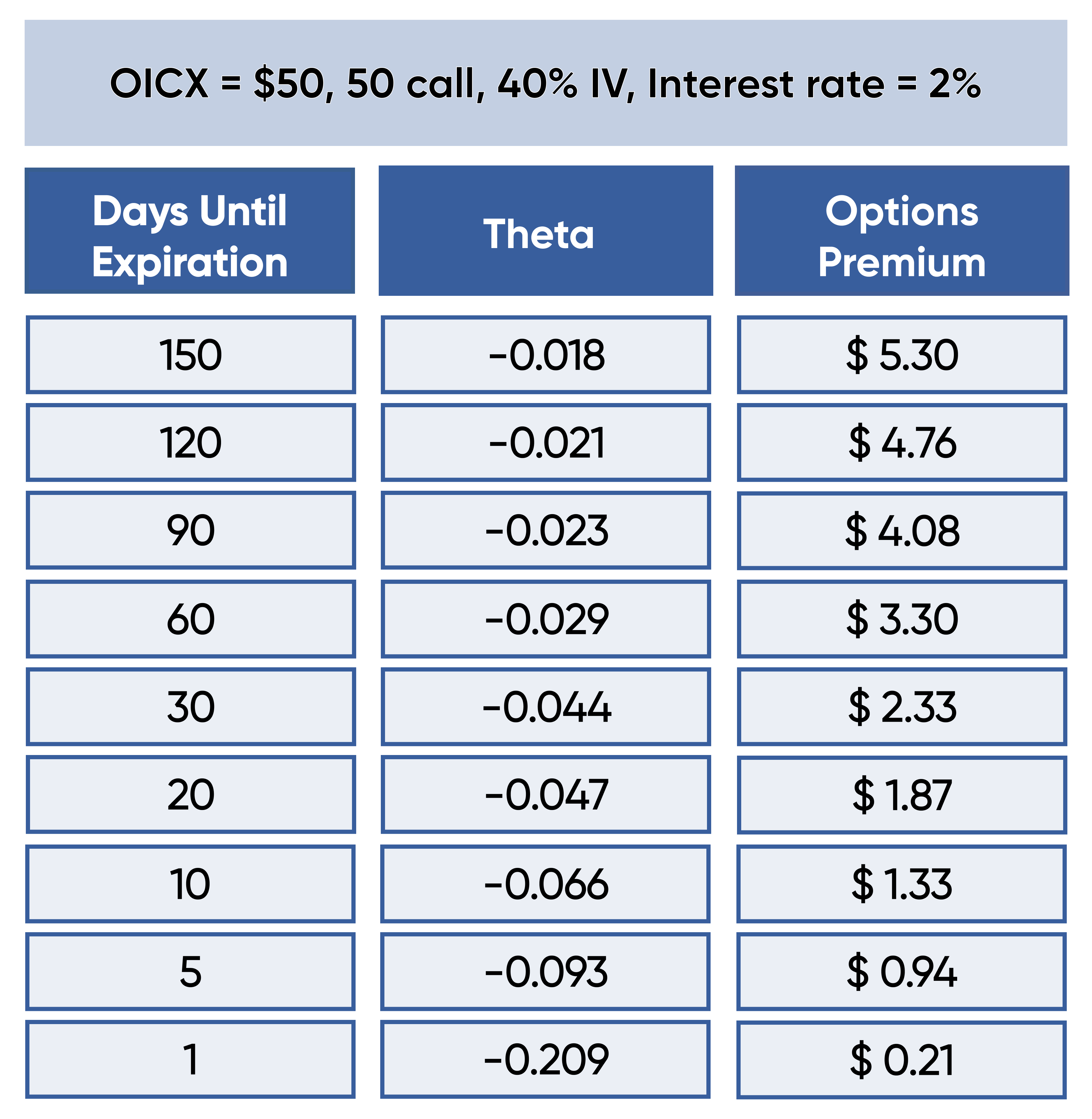This screenshot has width=1092, height=1119.
Task: Click the $ 5.30 premium cell
Action: (x=902, y=354)
